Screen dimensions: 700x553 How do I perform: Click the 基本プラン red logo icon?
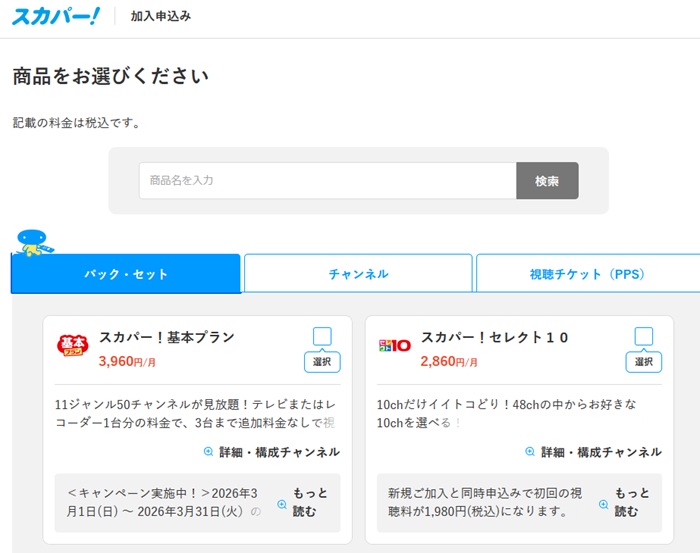tap(73, 346)
